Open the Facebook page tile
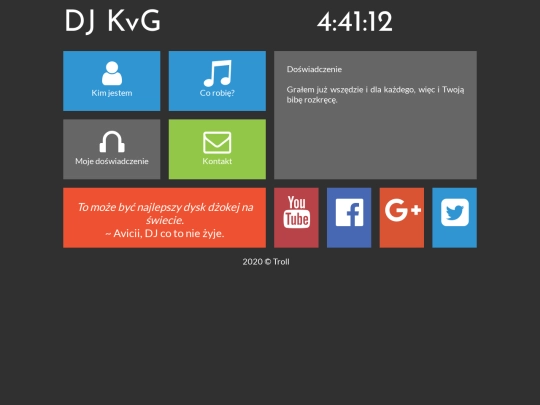The height and width of the screenshot is (405, 540). tap(349, 218)
